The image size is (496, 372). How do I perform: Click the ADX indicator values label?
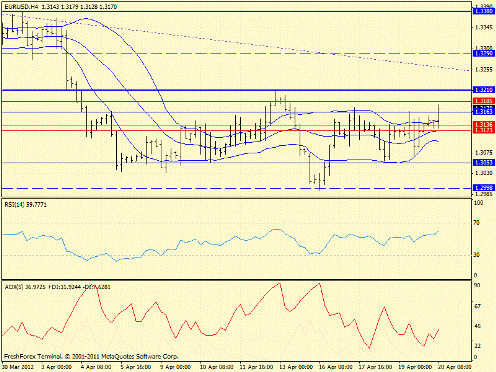[57, 287]
